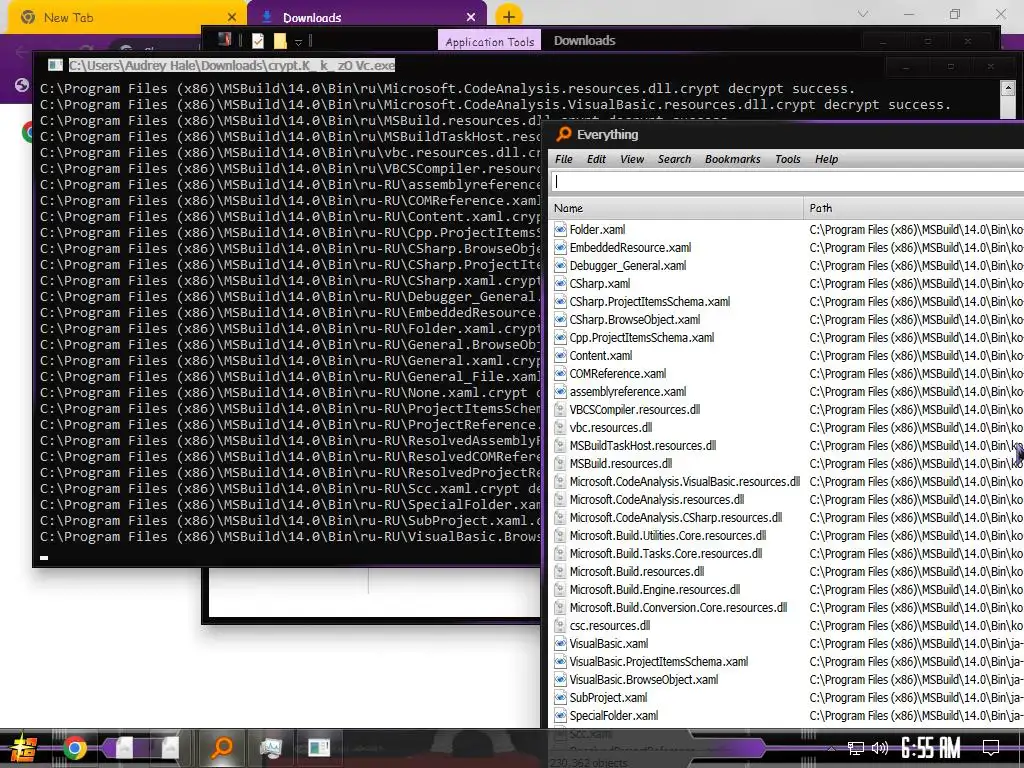Select Microsoft.CodeAnalysis.CSharp.resources.dll
The width and height of the screenshot is (1024, 768).
pos(676,518)
